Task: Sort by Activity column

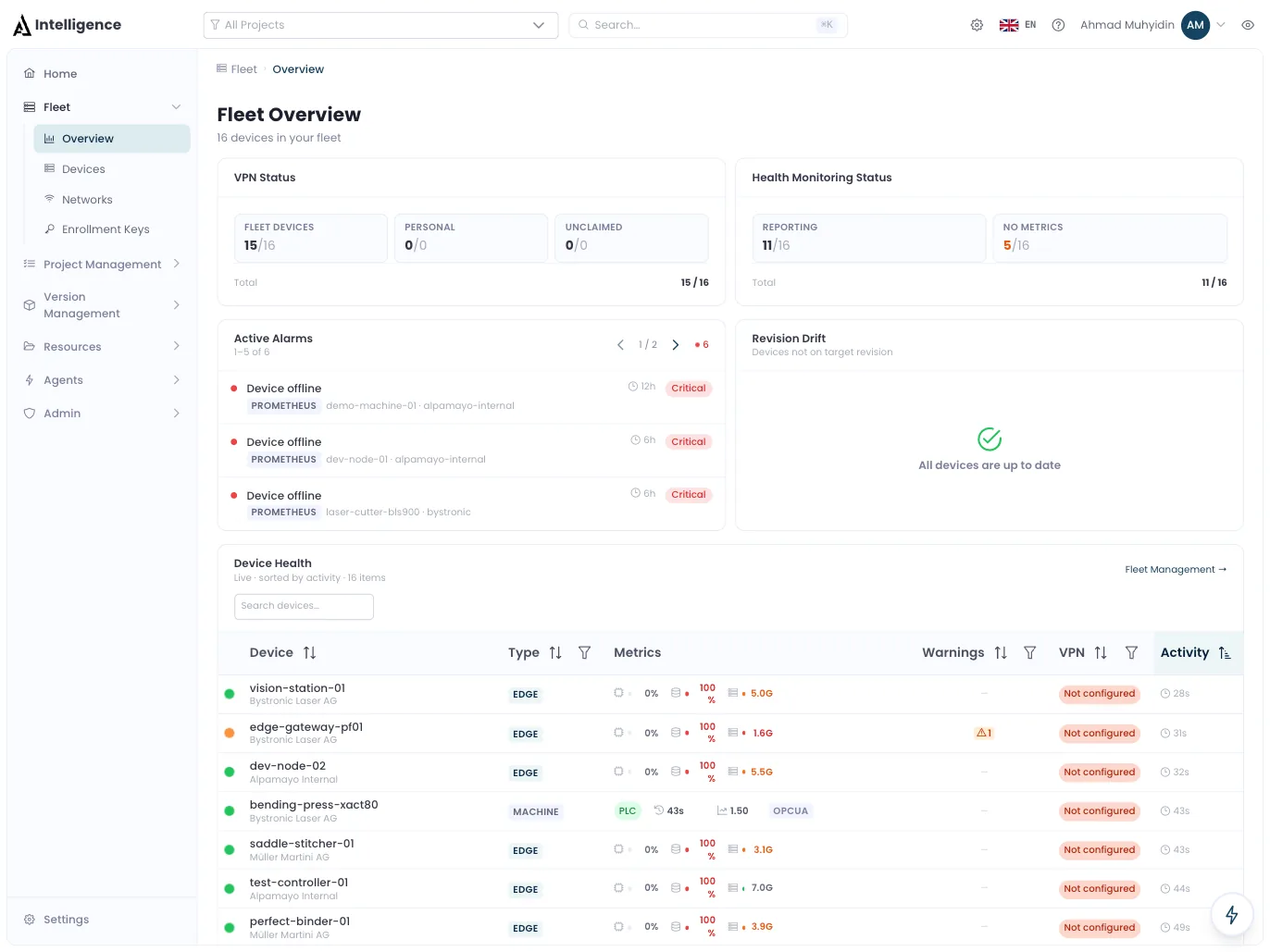Action: (1225, 653)
